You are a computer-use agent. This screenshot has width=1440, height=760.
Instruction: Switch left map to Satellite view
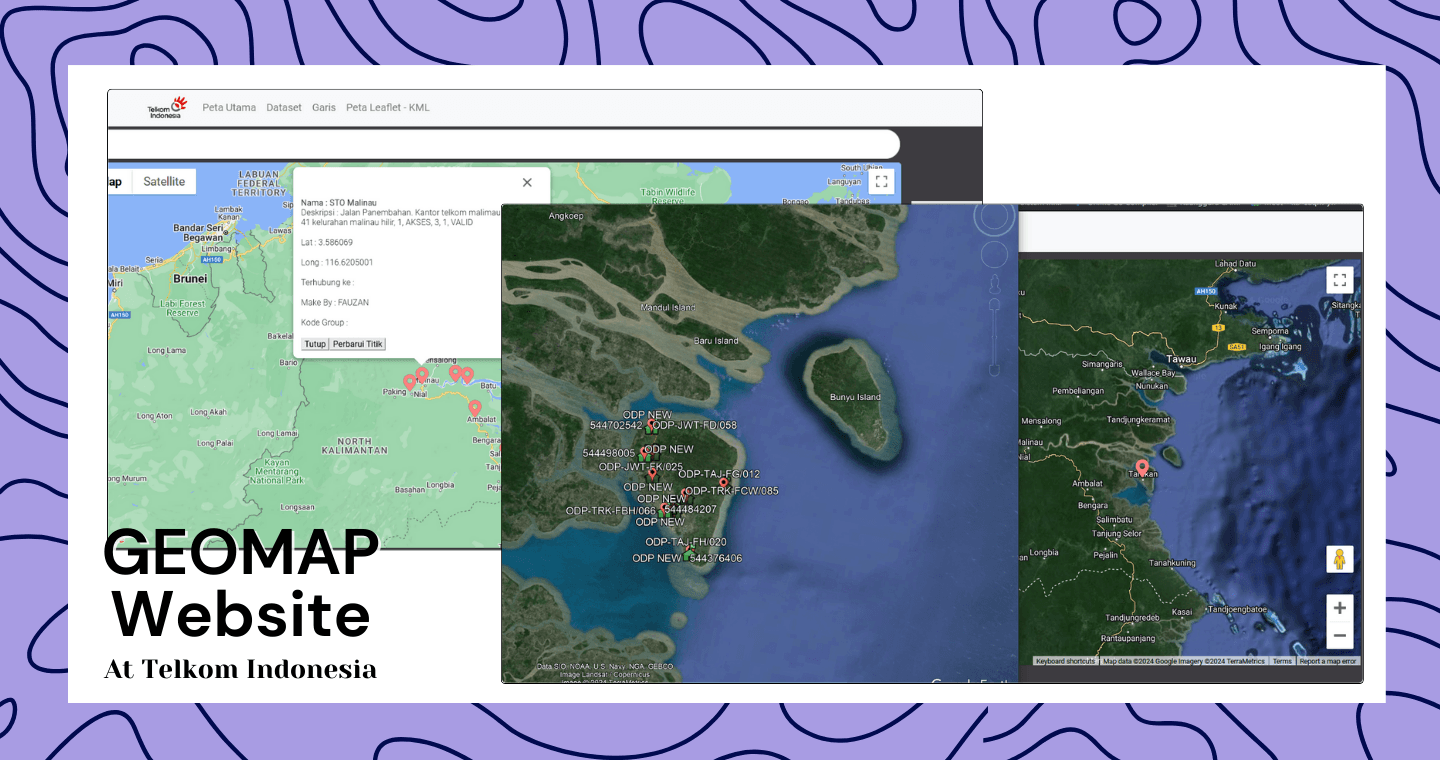click(164, 181)
